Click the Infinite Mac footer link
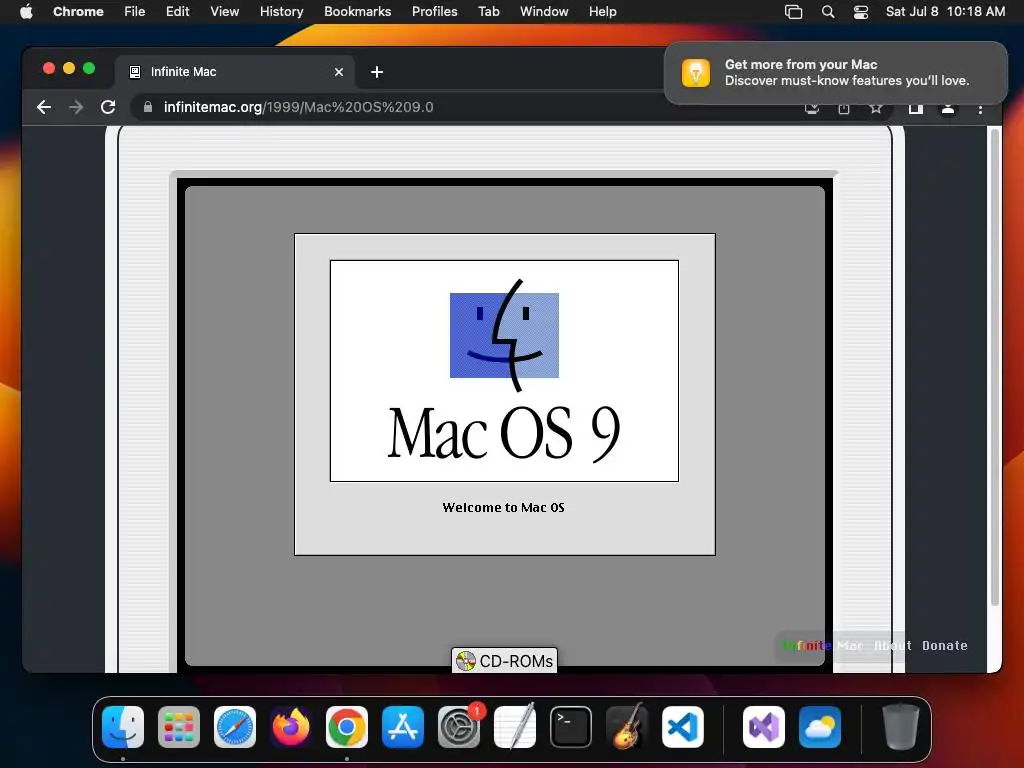 point(823,645)
